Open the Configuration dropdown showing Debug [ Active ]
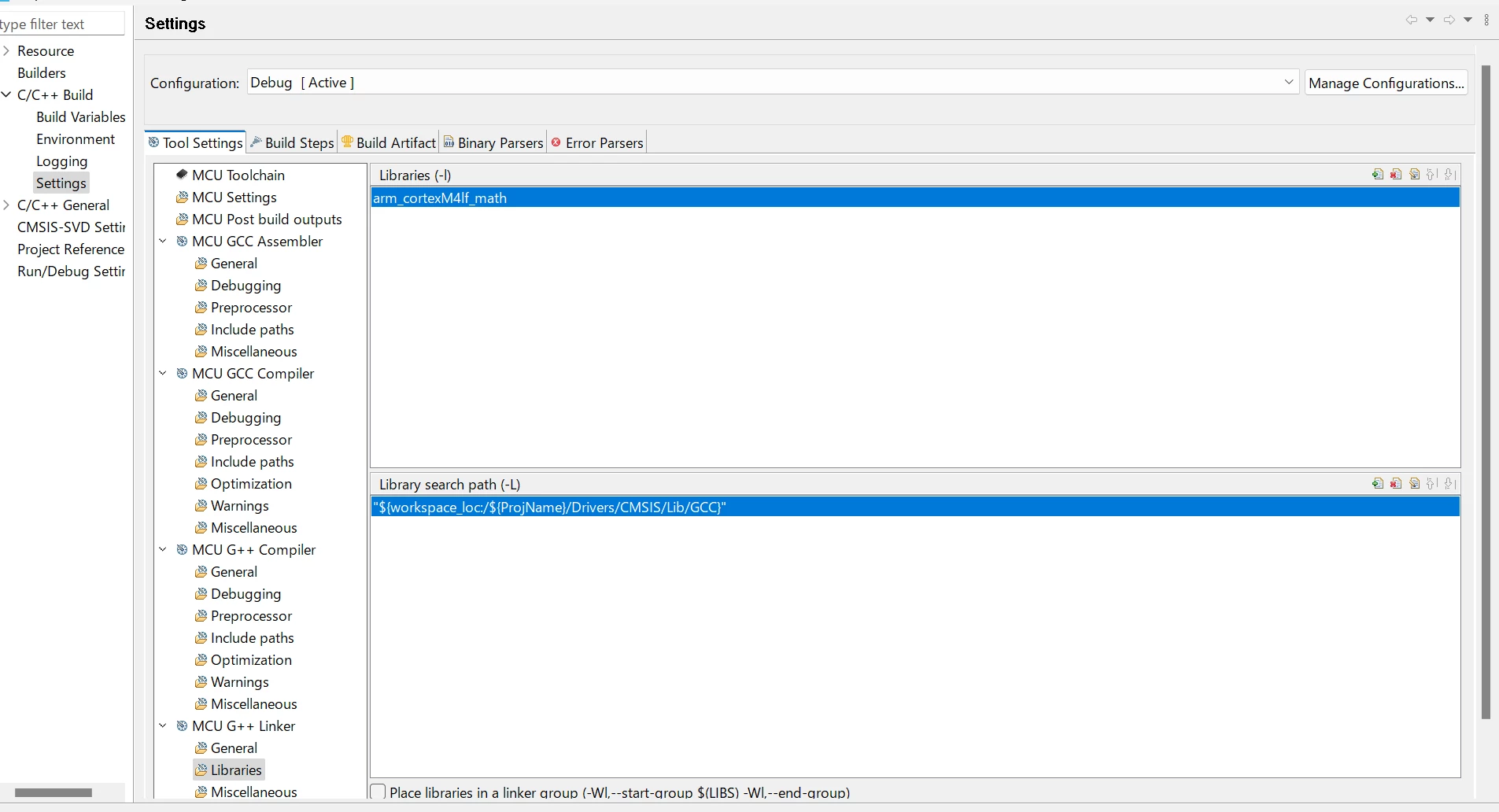This screenshot has height=812, width=1499. (x=773, y=83)
